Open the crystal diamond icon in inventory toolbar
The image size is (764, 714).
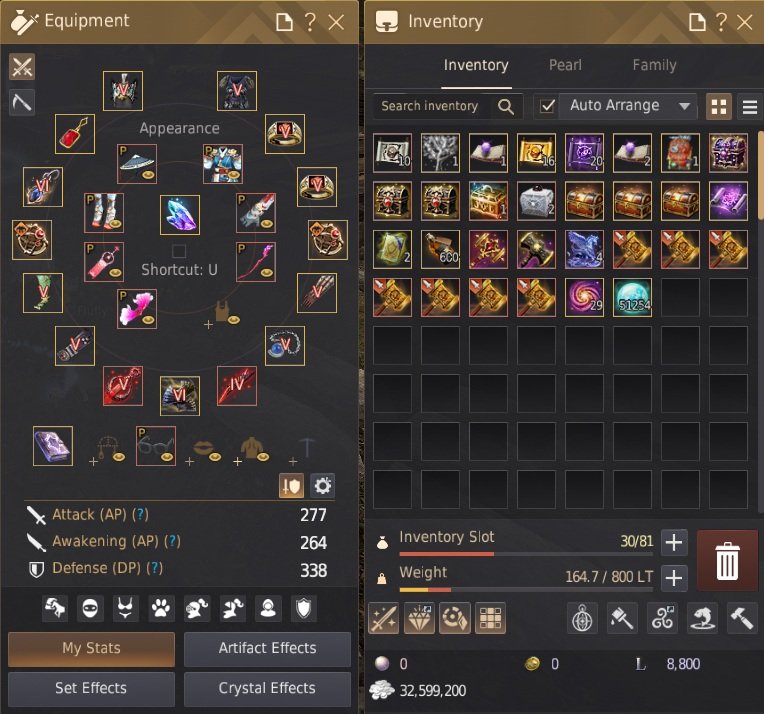pyautogui.click(x=420, y=618)
